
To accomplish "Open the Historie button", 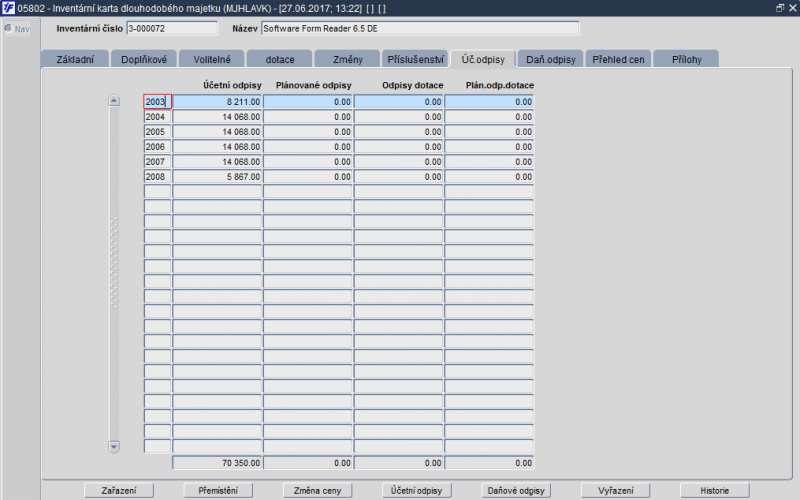I will click(x=714, y=490).
